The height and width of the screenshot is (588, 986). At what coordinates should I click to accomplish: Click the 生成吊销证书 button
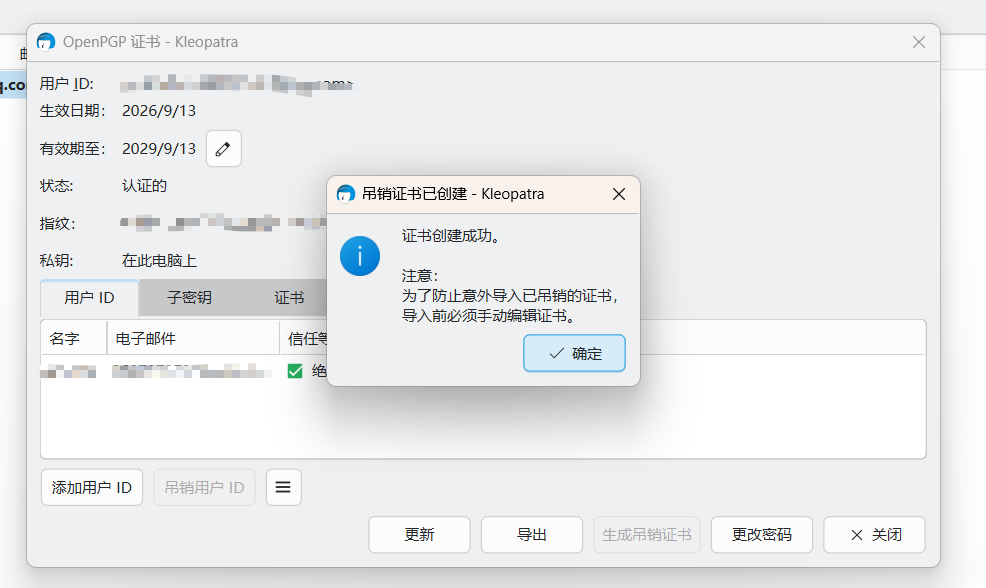[x=647, y=535]
